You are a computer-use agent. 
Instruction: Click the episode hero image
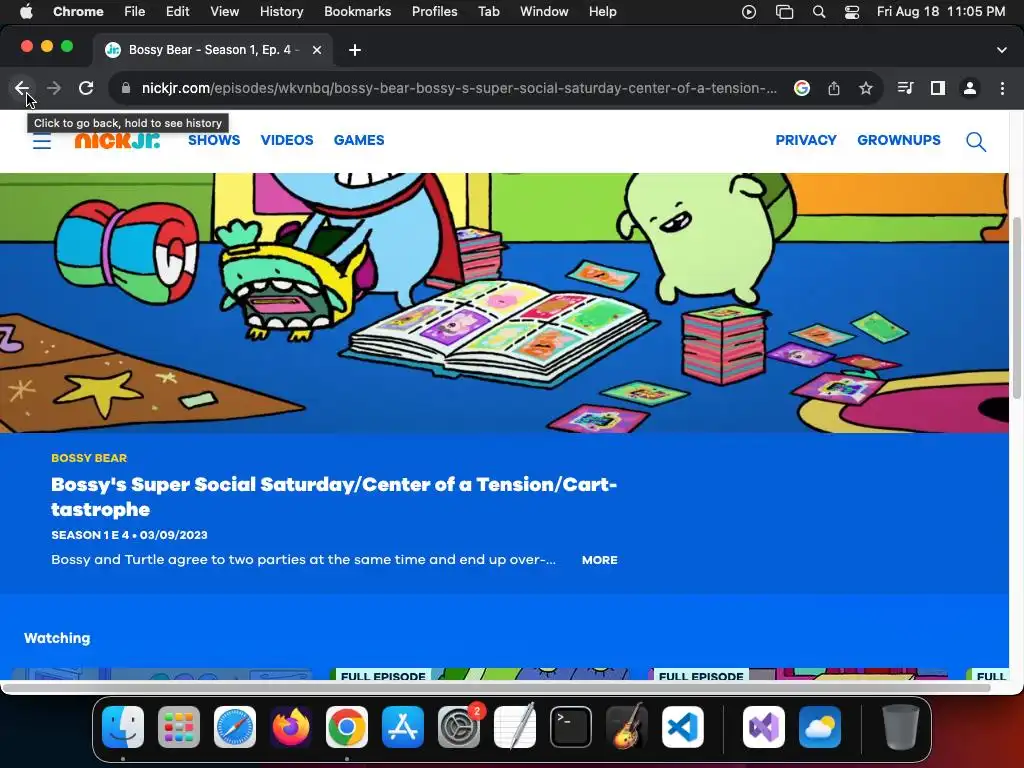[x=504, y=303]
